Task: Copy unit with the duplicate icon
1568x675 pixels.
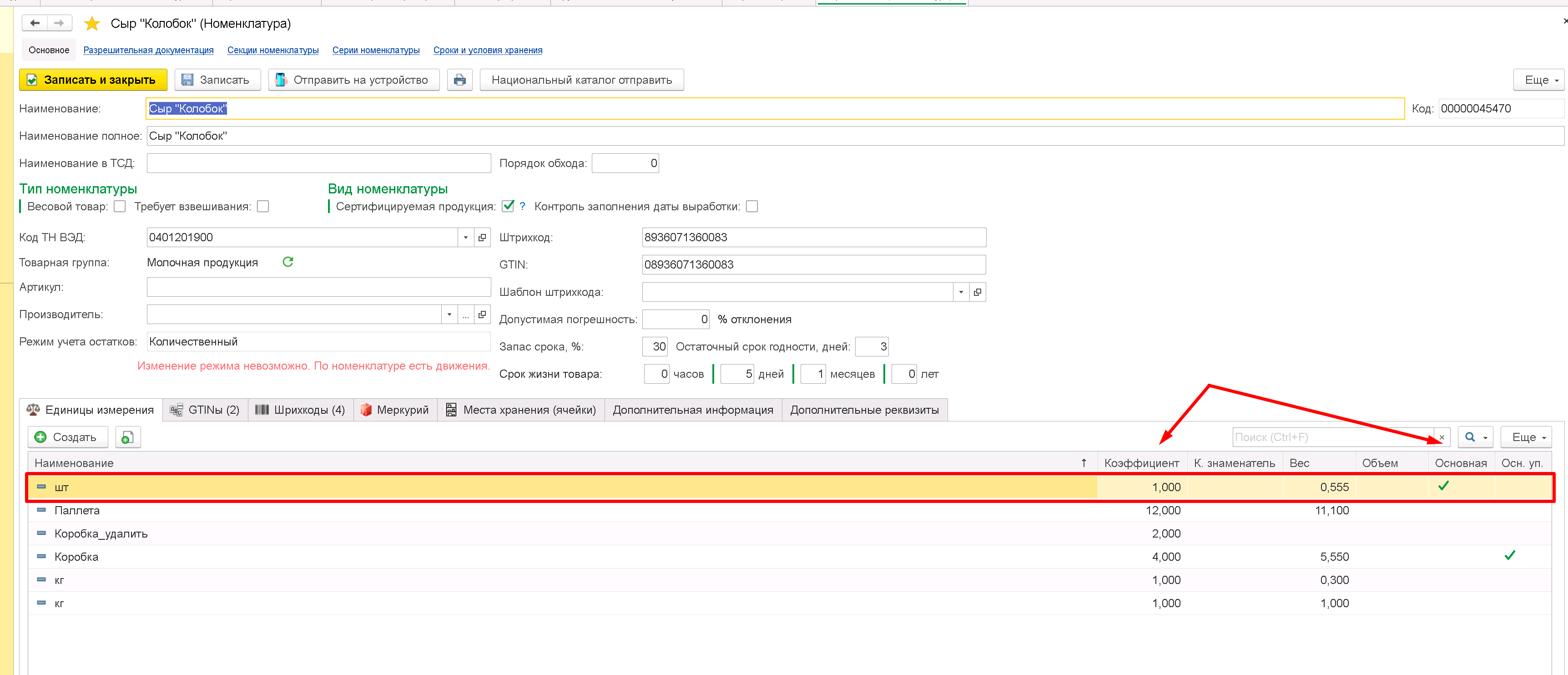Action: [127, 437]
